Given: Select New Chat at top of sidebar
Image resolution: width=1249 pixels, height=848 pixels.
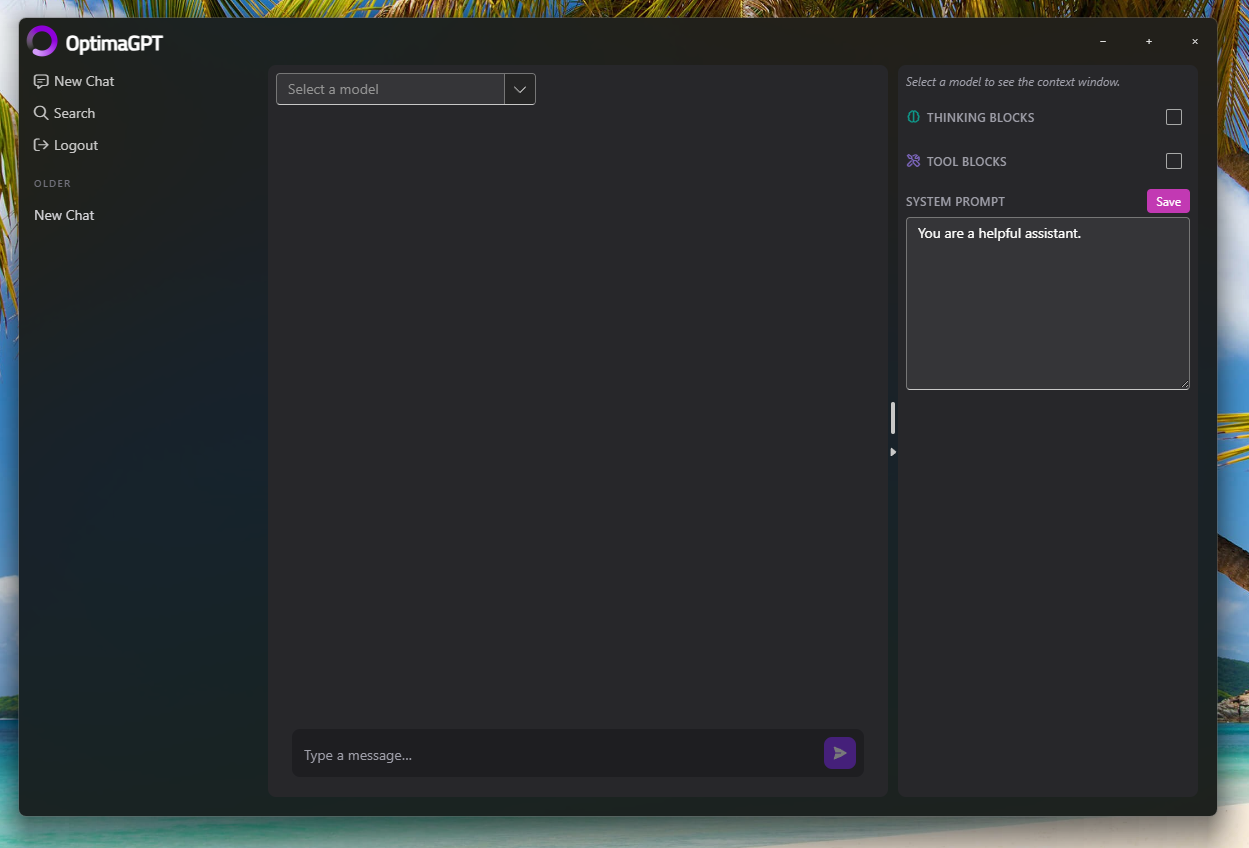Looking at the screenshot, I should (x=83, y=80).
